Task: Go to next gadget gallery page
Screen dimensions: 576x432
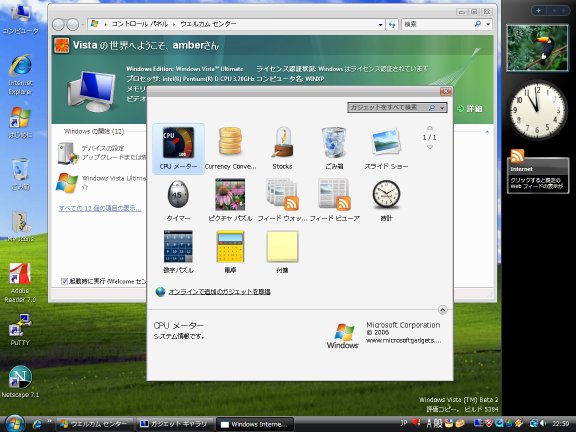Action: tap(430, 147)
